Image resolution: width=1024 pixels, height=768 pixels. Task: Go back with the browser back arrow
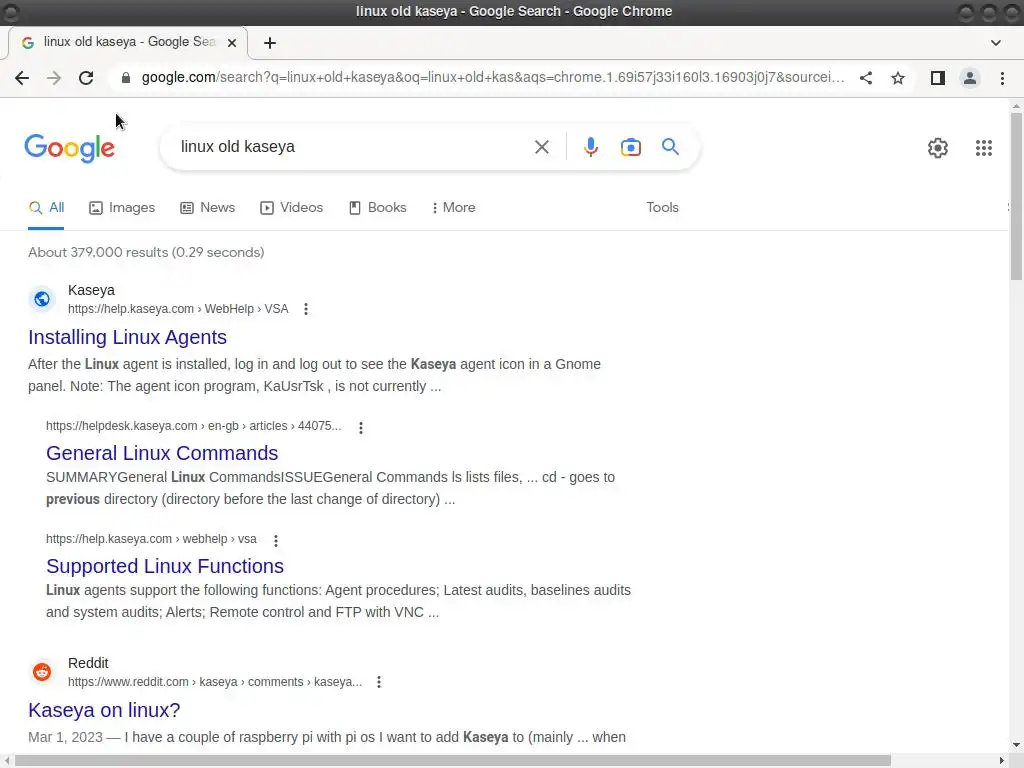pos(22,78)
